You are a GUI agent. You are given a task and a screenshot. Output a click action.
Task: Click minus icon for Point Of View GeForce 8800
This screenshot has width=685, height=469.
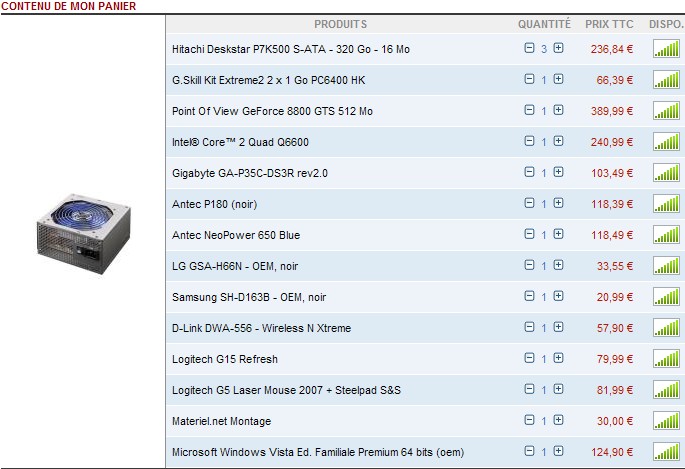click(529, 110)
